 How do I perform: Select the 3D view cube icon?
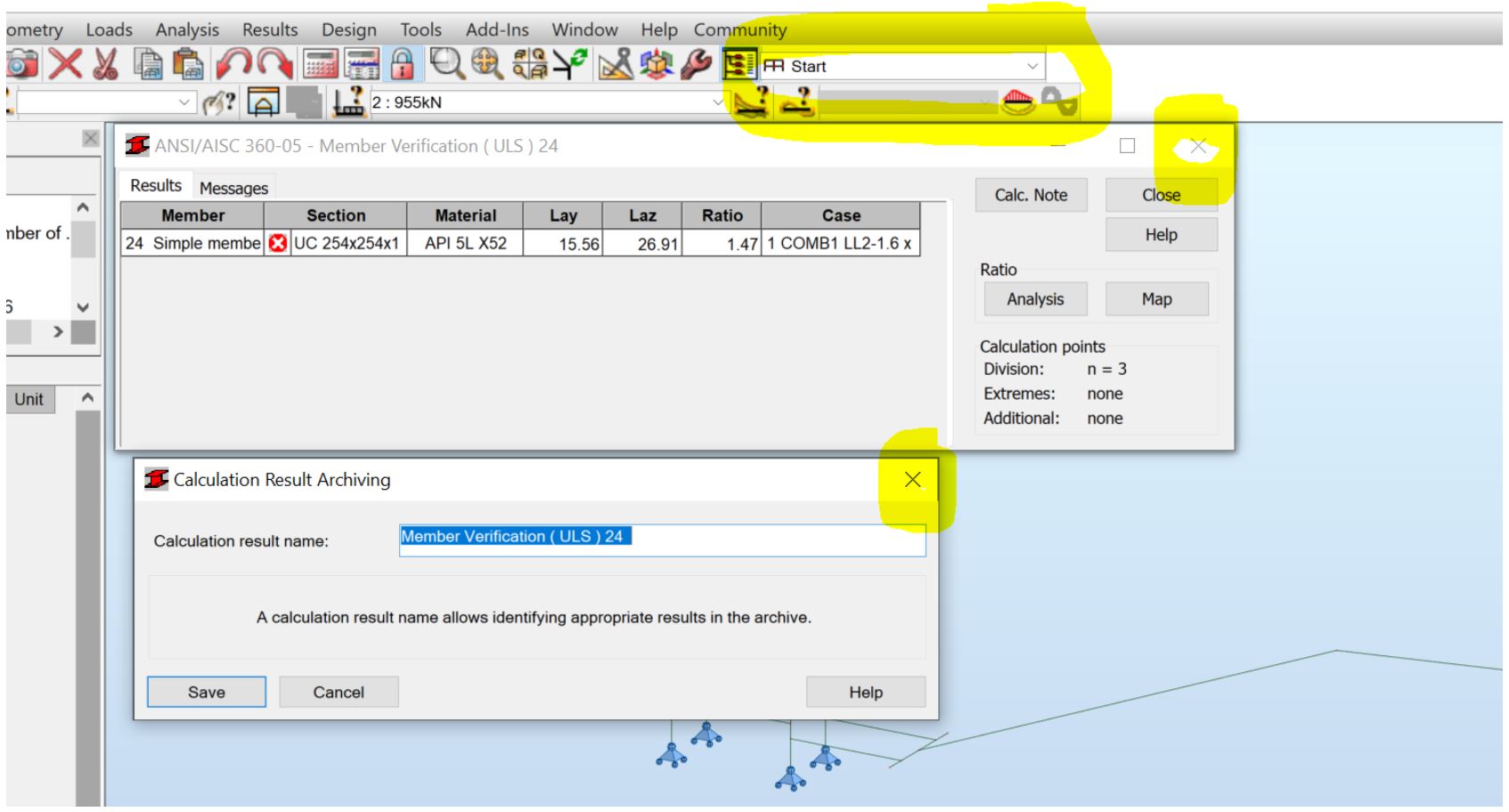point(653,64)
